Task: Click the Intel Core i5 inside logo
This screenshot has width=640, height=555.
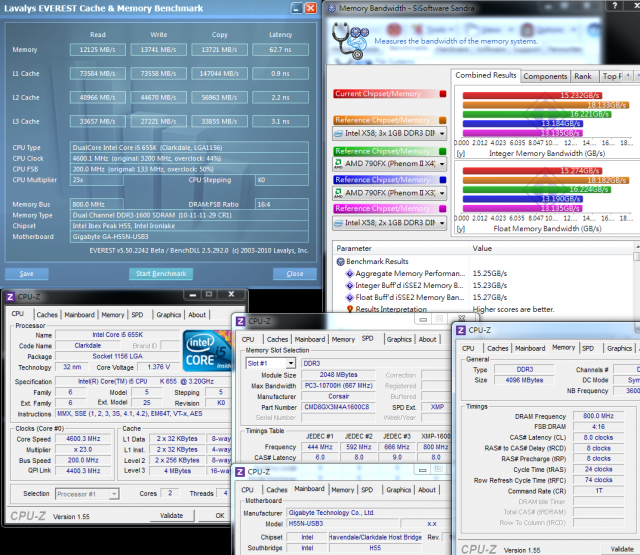Action: coord(207,351)
